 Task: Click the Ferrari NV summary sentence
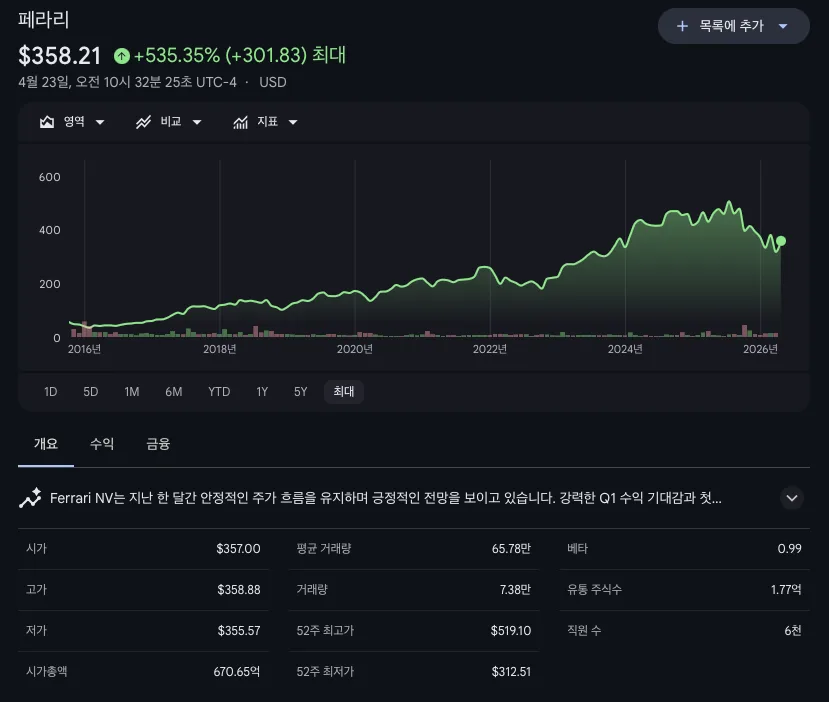(x=385, y=498)
